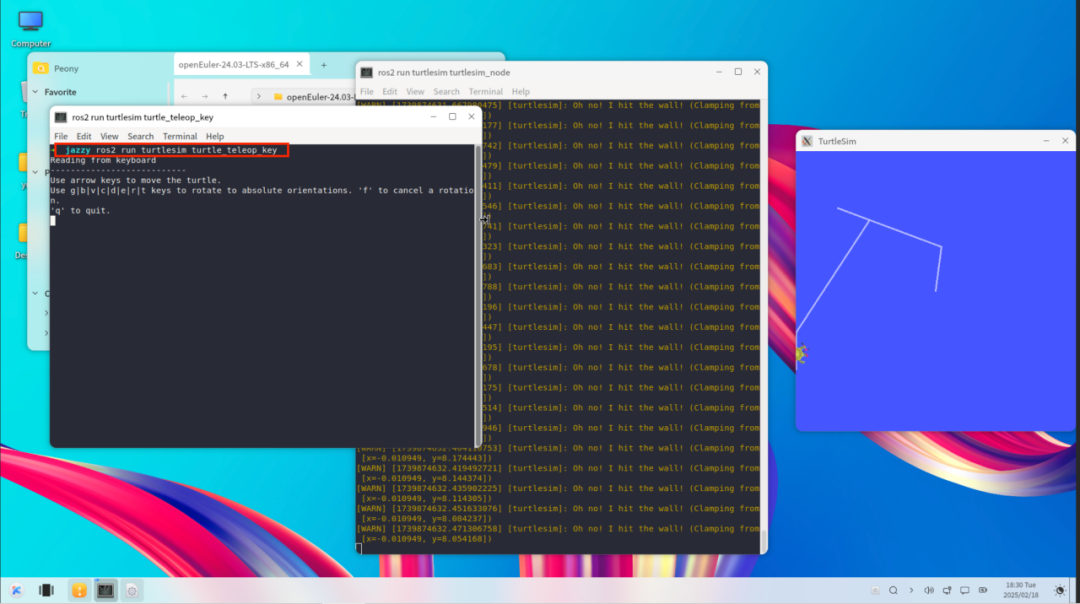Minimize the TurtleSim window

1046,140
